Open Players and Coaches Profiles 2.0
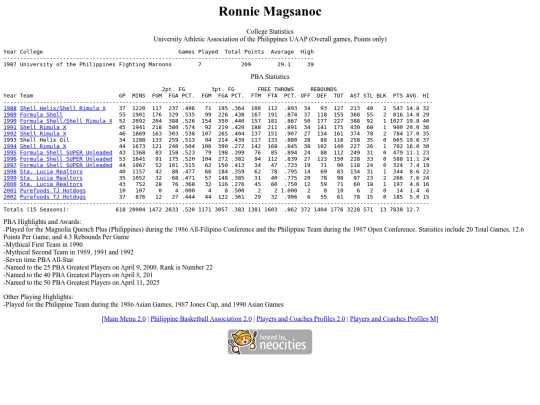 pos(301,319)
